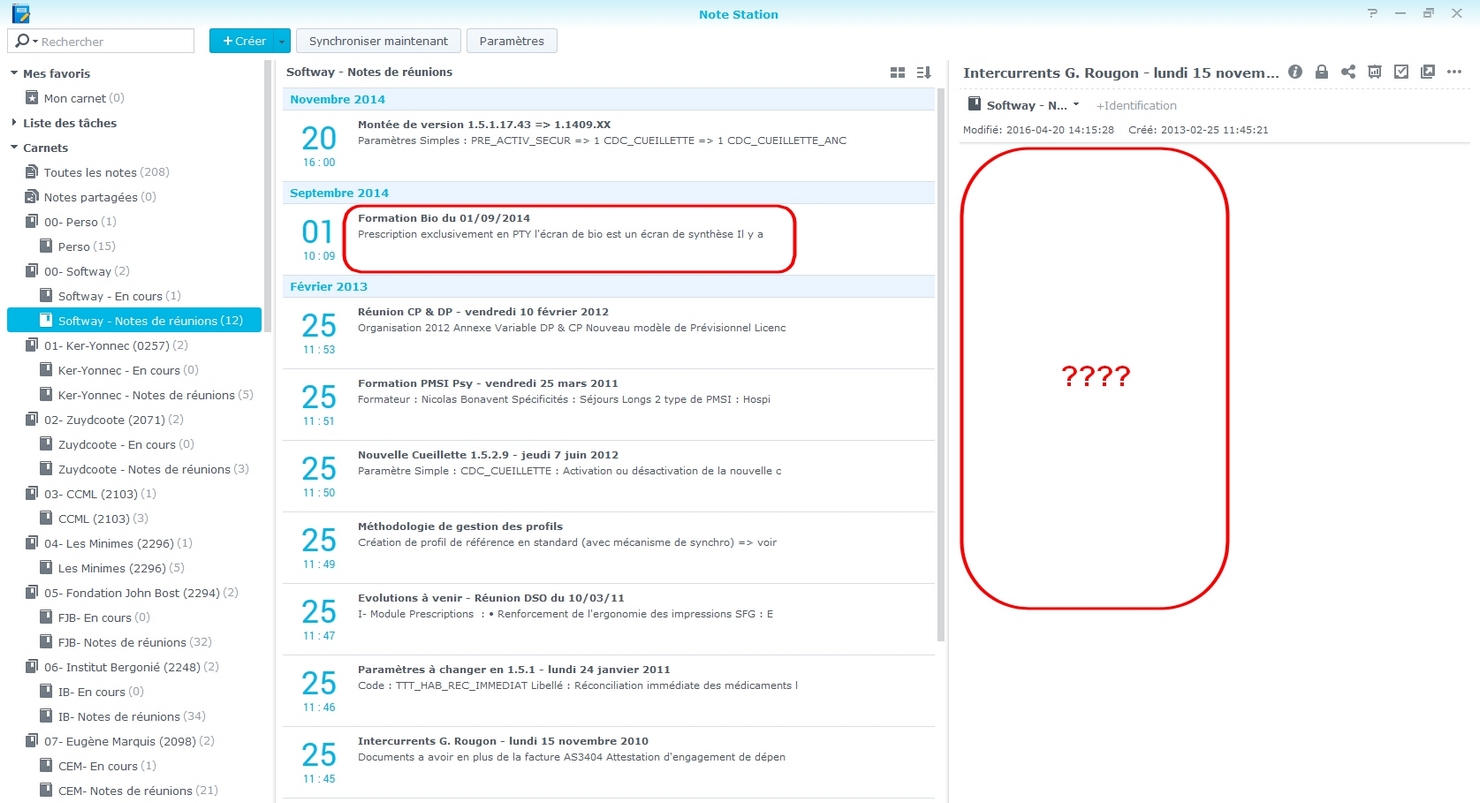Open note Méthodologie de gestion des profils
The image size is (1480, 803).
coord(609,548)
